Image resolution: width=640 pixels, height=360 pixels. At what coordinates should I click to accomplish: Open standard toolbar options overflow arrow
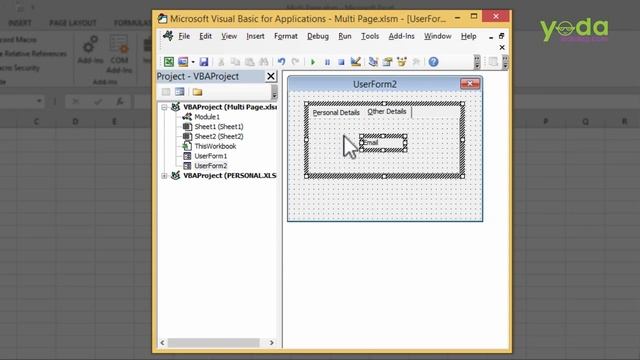click(x=477, y=62)
